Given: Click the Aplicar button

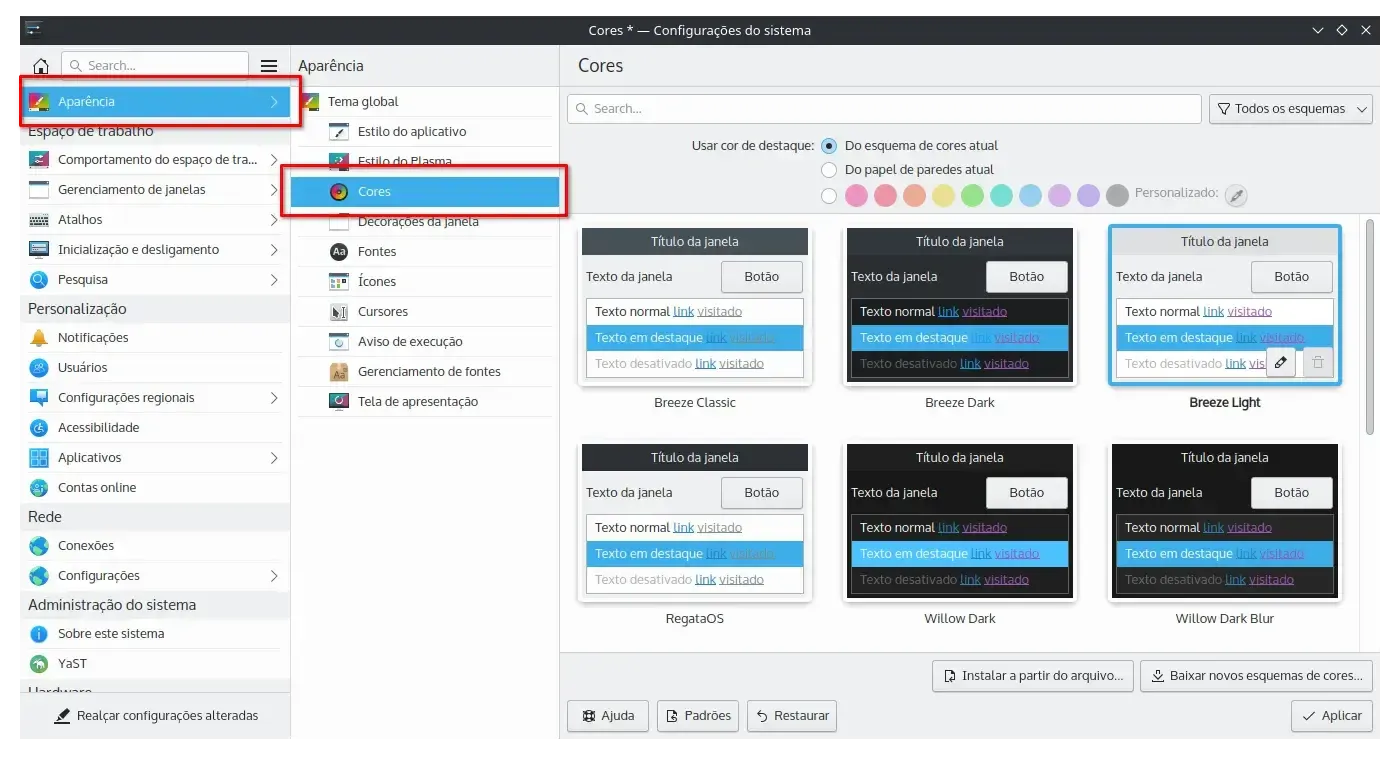Looking at the screenshot, I should tap(1332, 716).
